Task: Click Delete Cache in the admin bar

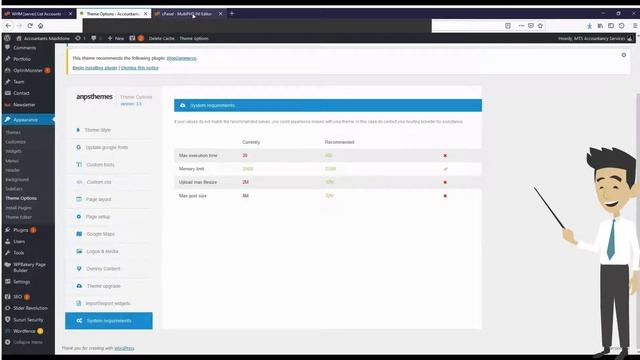Action: [x=161, y=38]
